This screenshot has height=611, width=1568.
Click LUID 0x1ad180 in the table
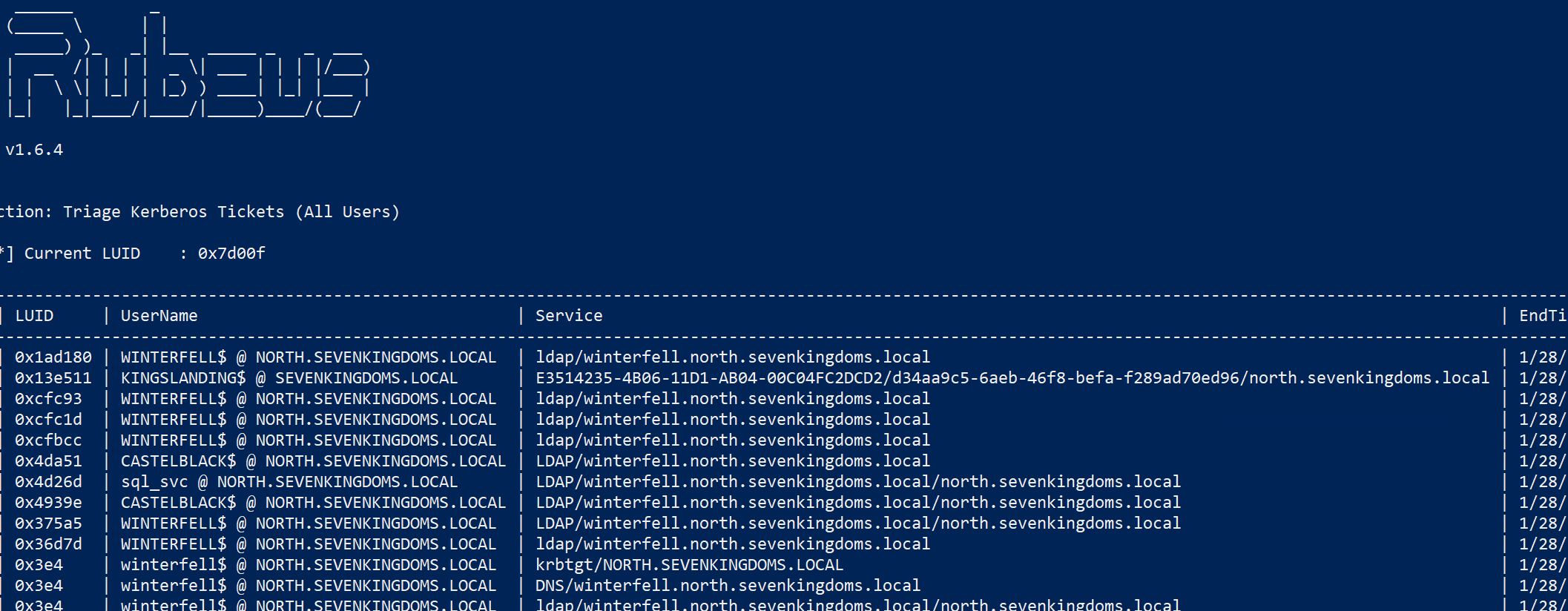tap(53, 357)
